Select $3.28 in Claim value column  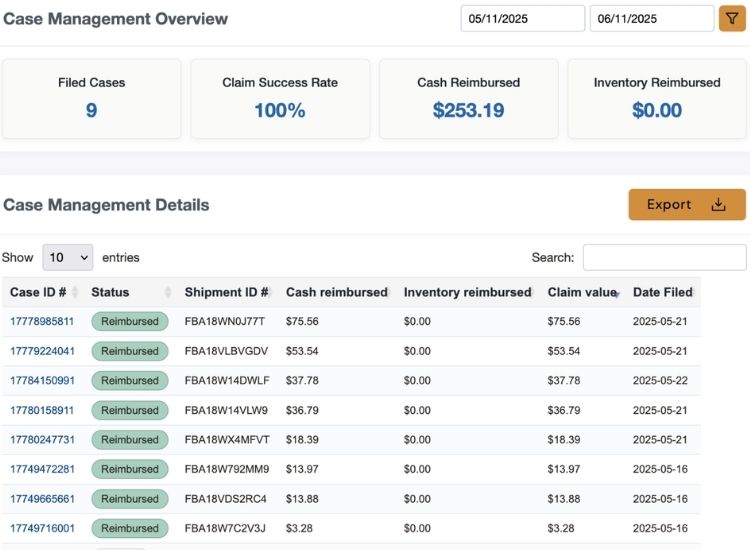561,528
